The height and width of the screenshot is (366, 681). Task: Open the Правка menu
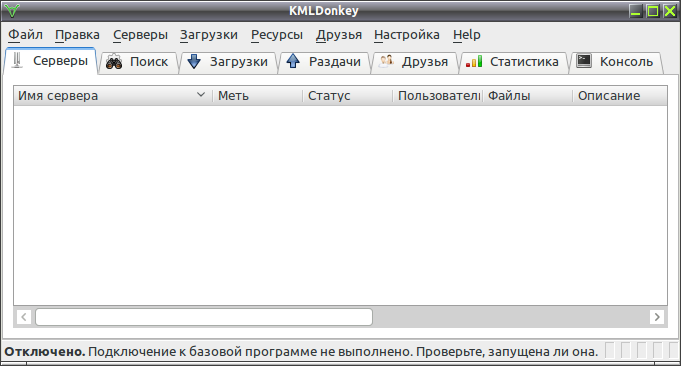pos(77,35)
